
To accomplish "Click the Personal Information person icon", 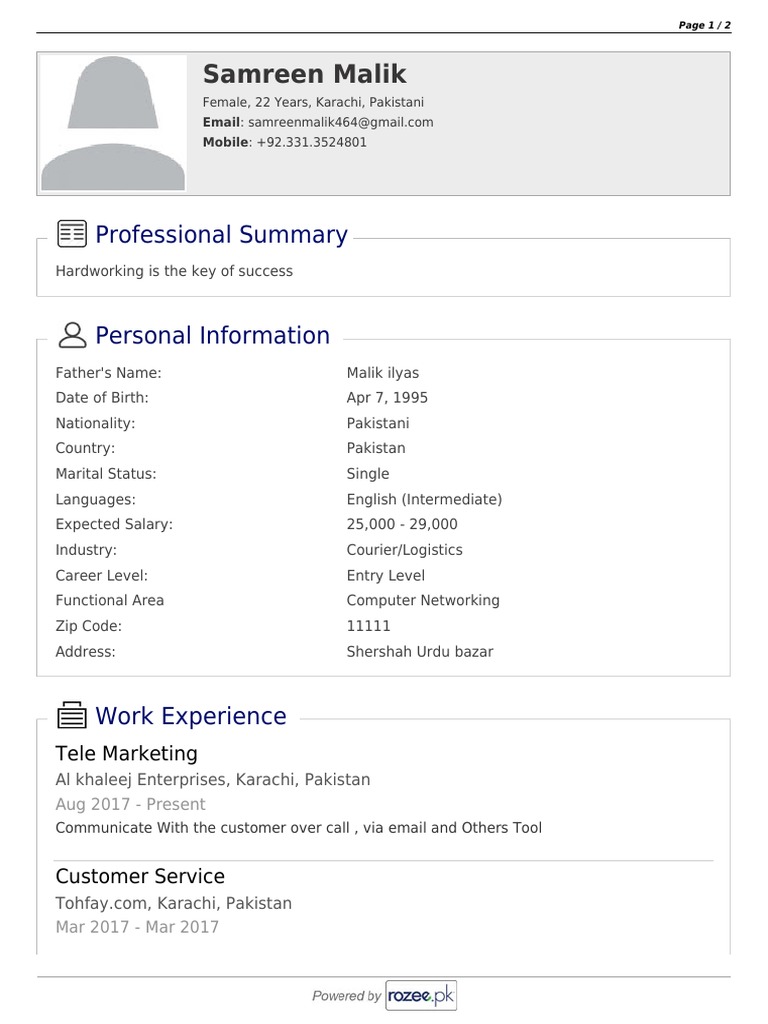I will coord(72,335).
